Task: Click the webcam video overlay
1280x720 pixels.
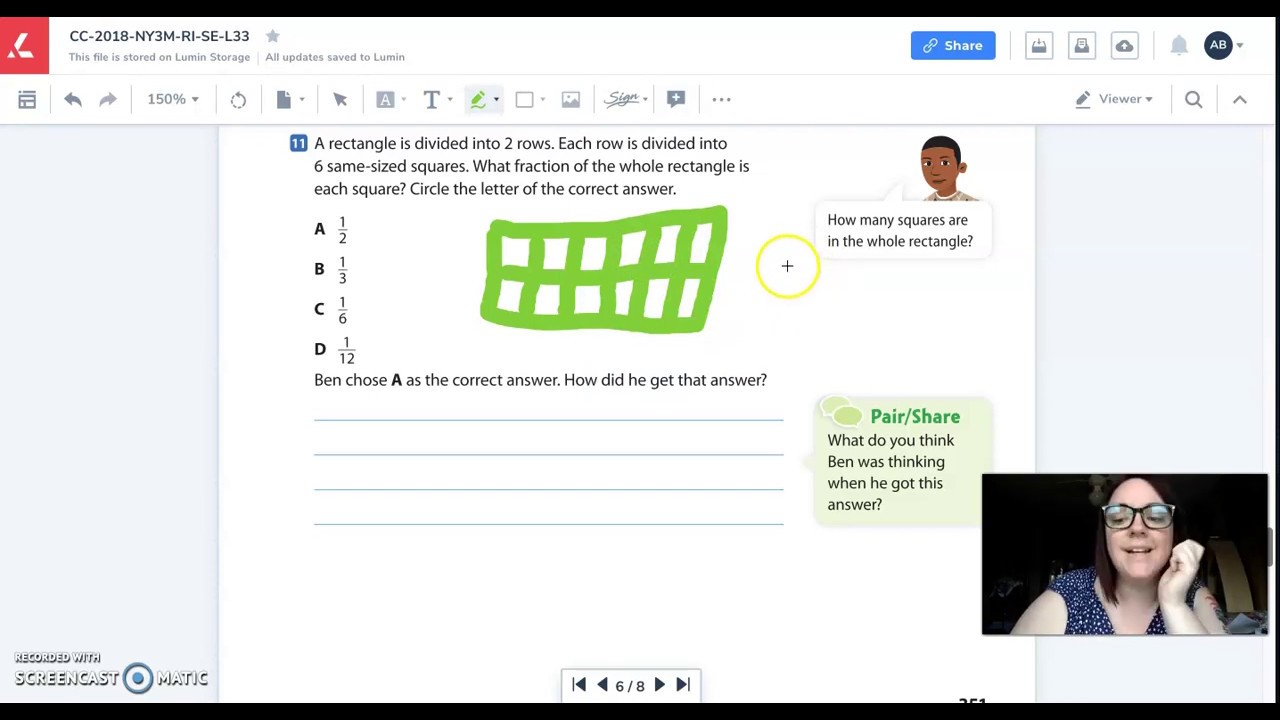Action: 1125,554
